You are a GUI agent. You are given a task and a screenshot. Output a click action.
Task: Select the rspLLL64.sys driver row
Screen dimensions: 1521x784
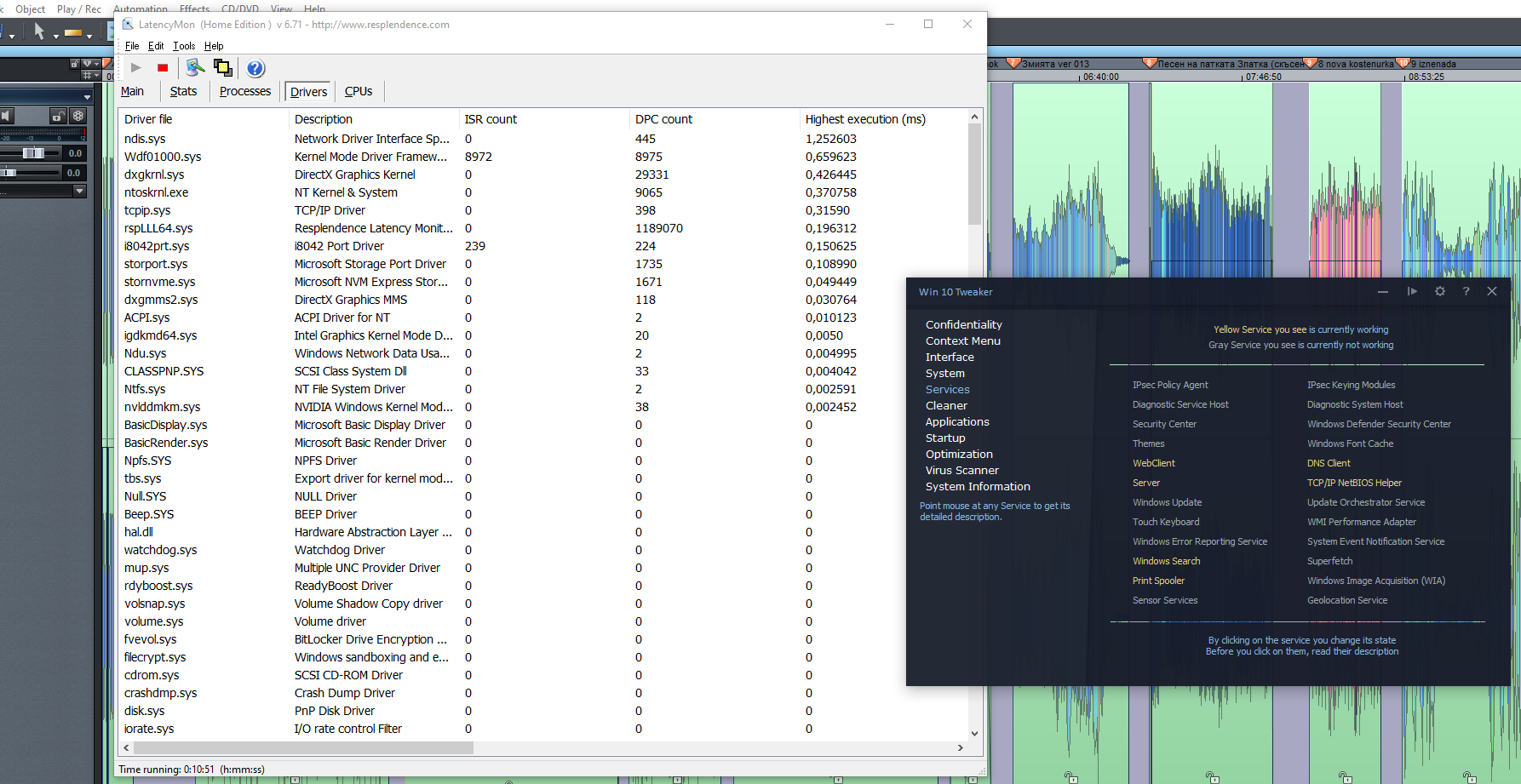click(x=543, y=228)
